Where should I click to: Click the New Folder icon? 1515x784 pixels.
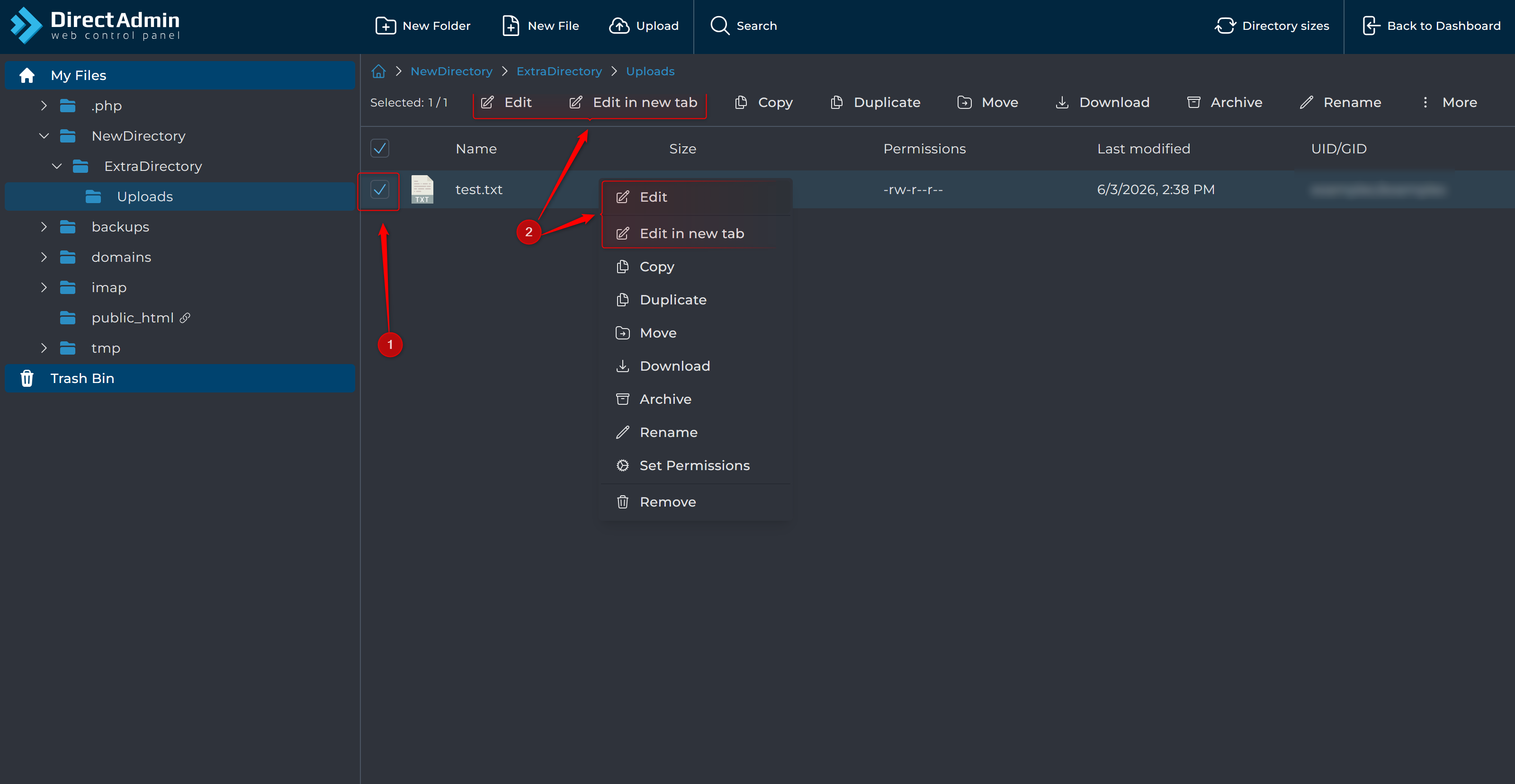(386, 26)
